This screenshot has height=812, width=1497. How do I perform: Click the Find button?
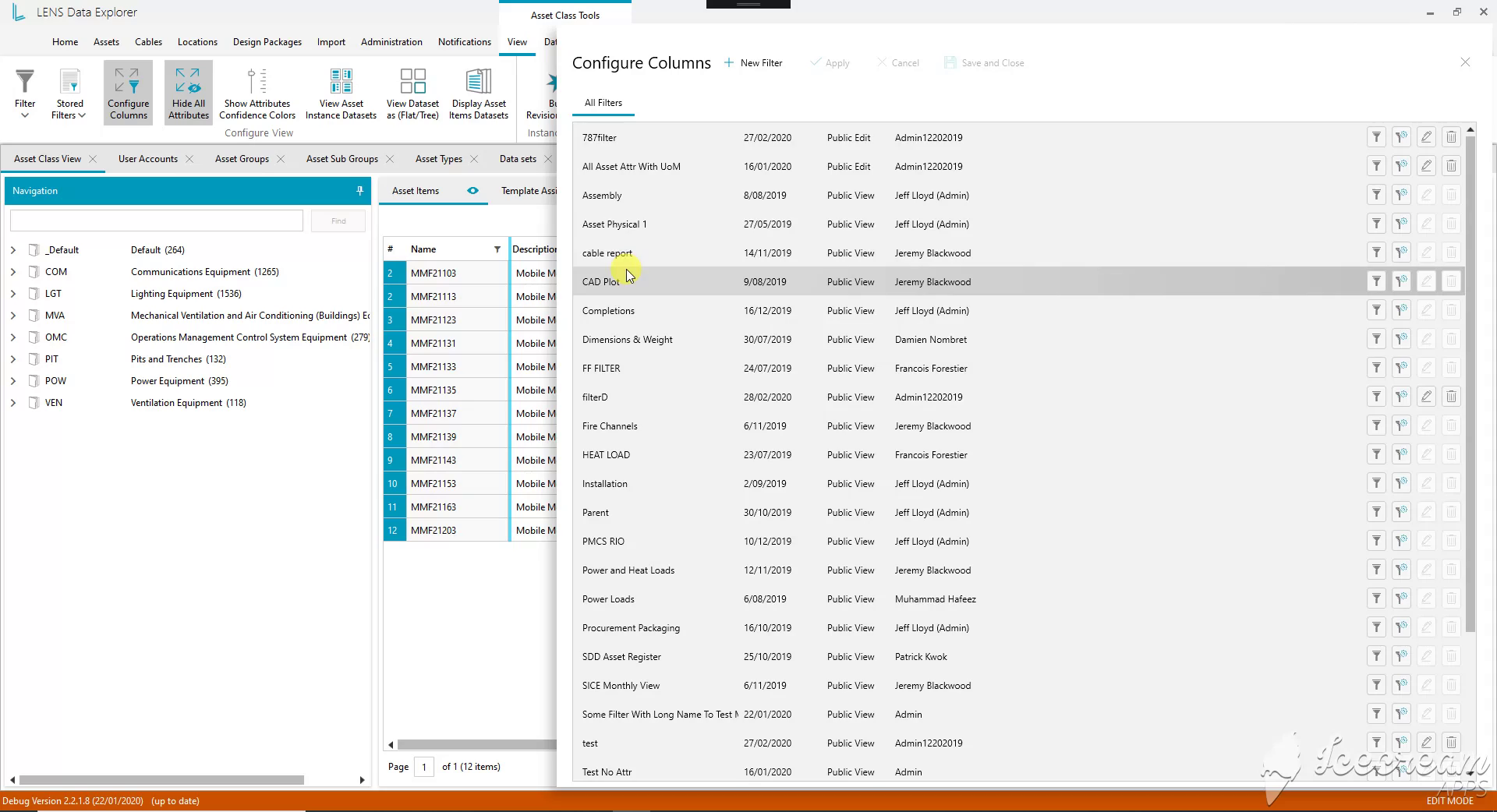338,221
